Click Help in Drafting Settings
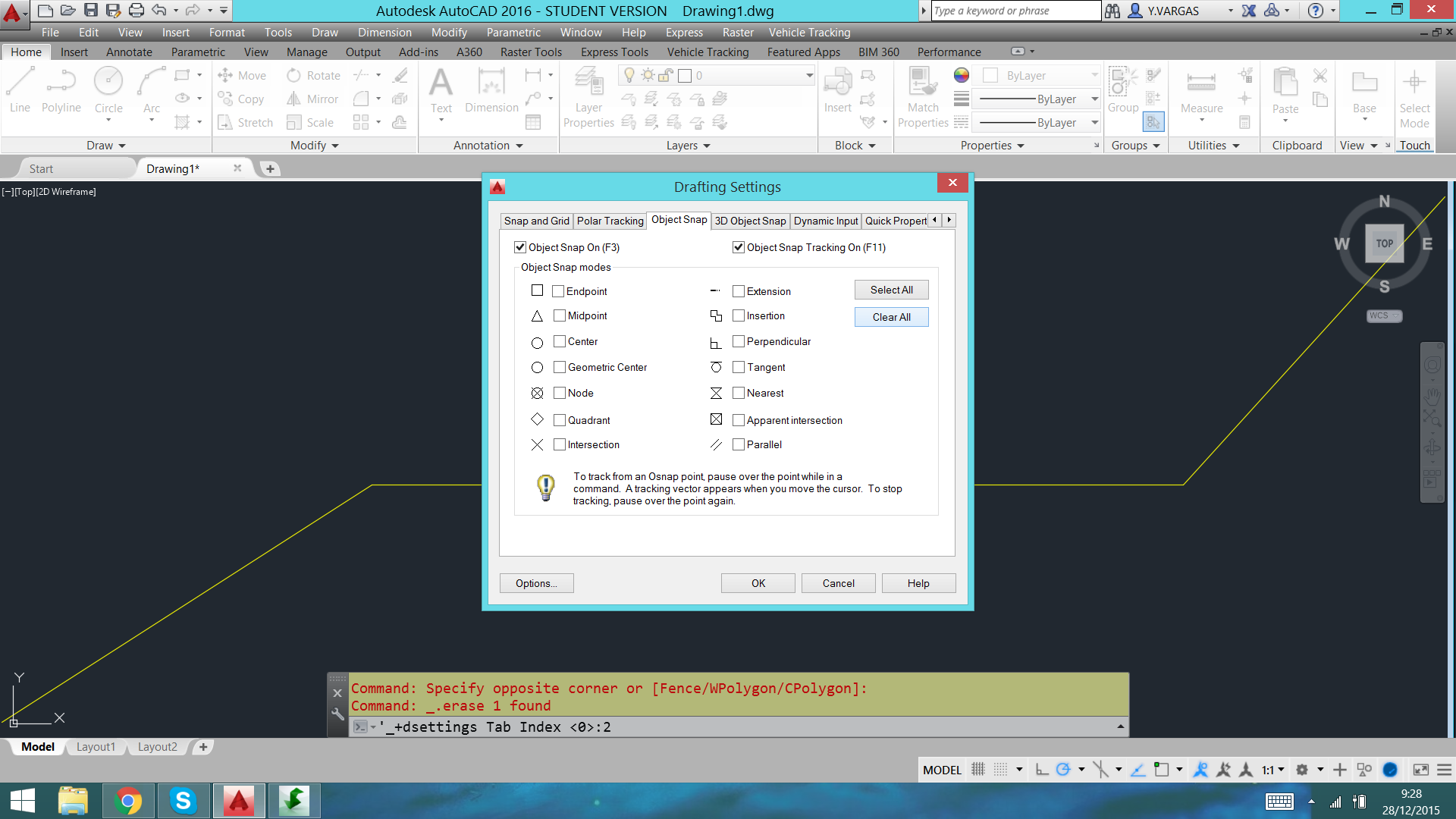 coord(918,583)
